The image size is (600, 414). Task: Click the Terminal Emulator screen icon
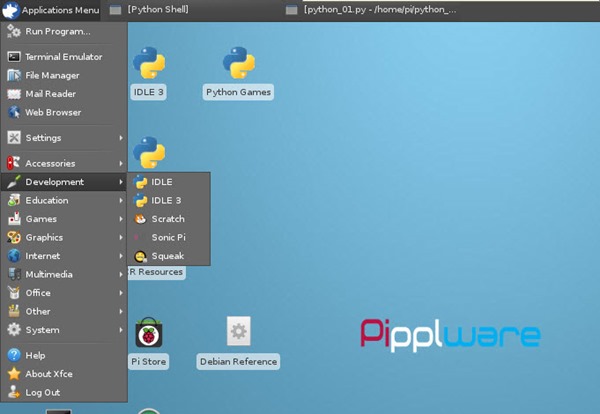14,57
